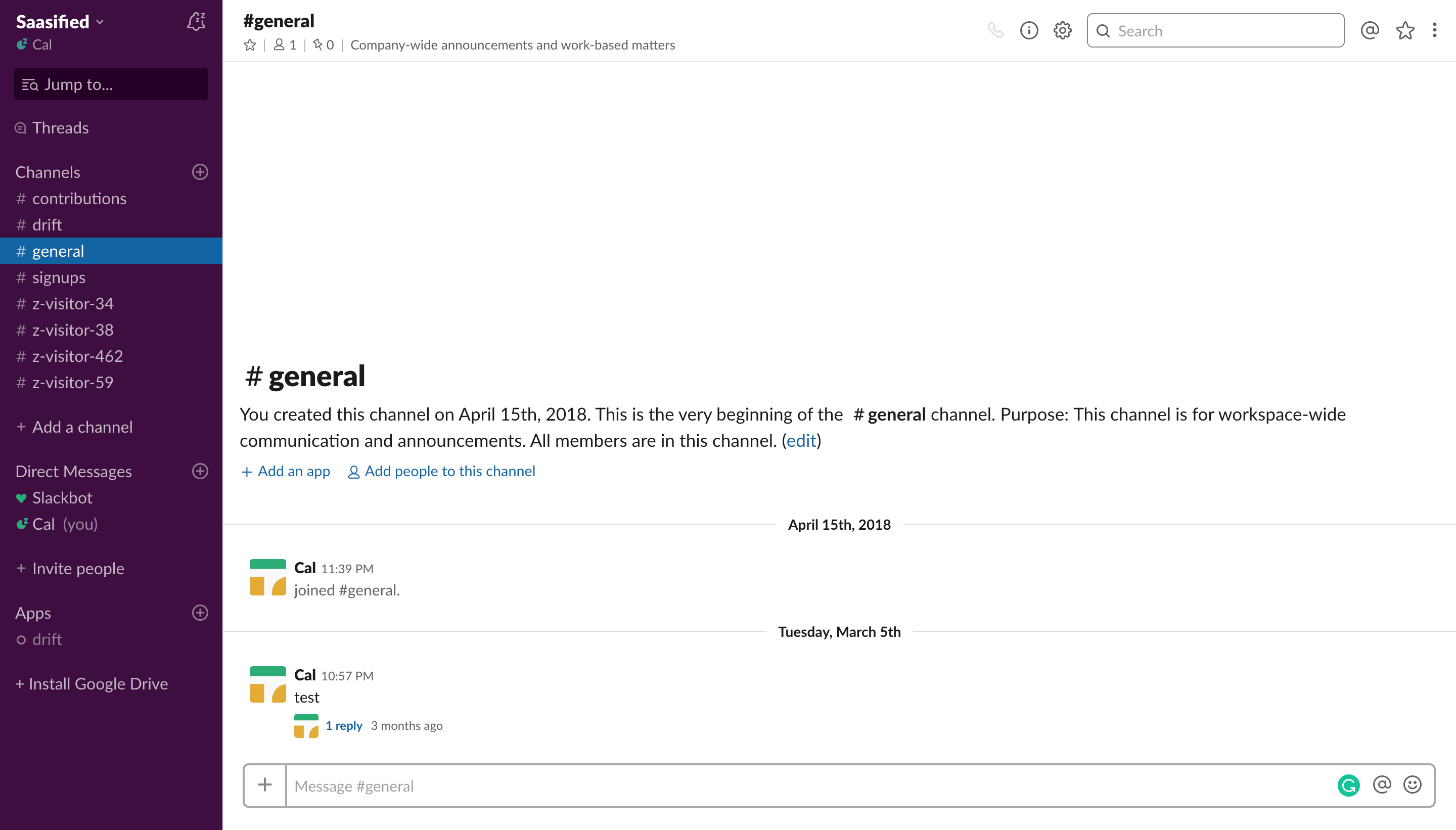Viewport: 1456px width, 830px height.
Task: Click the plus icon next to Direct Messages
Action: coord(200,472)
